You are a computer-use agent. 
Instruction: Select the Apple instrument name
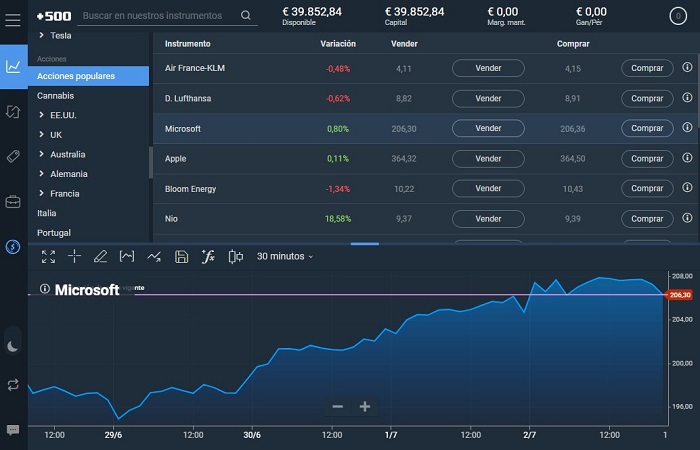(x=175, y=159)
